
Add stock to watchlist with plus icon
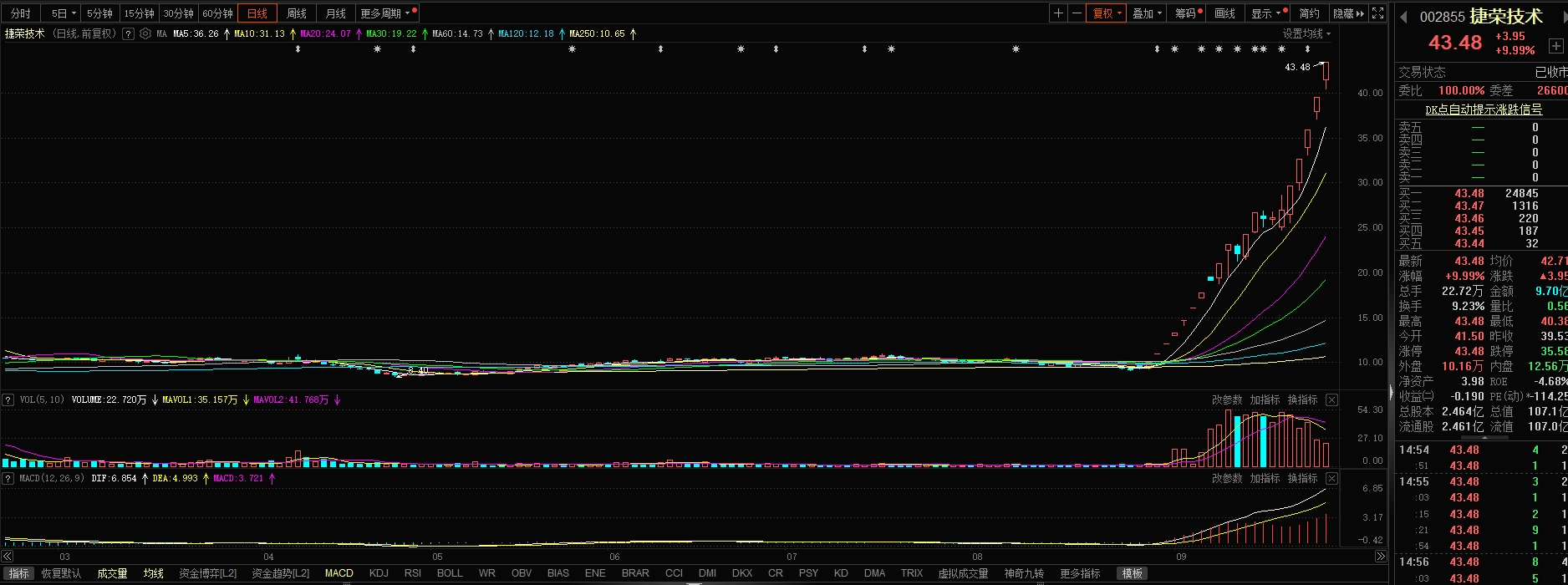click(1555, 46)
